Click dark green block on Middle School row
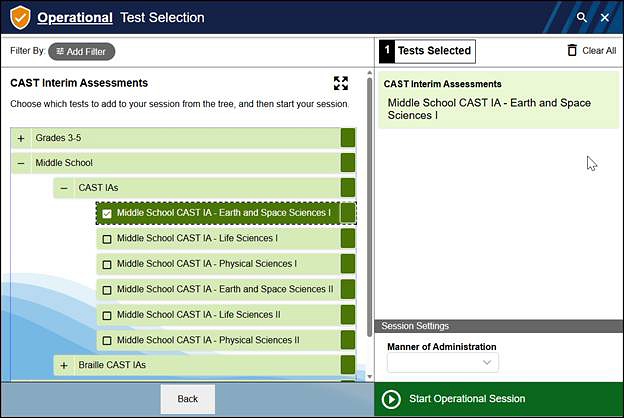 tap(348, 163)
